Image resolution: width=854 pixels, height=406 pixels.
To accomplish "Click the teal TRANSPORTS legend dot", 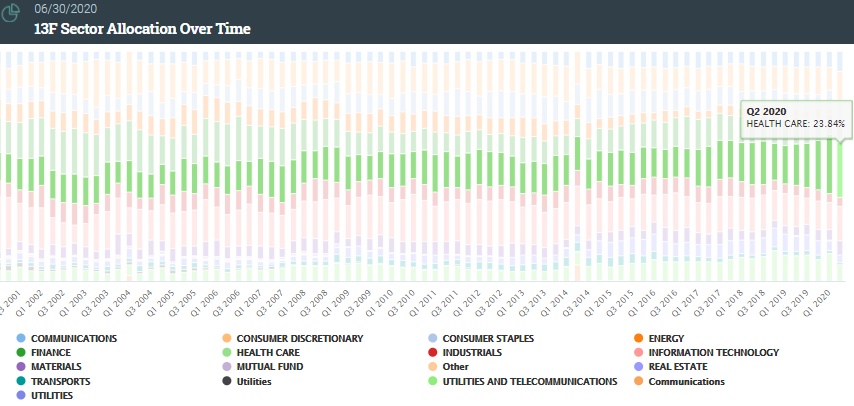I will click(20, 382).
